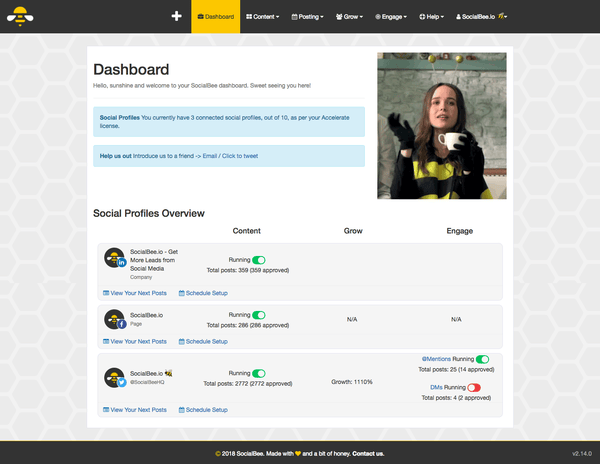Click the Email referral link
Viewport: 600px width, 464px height.
point(210,156)
